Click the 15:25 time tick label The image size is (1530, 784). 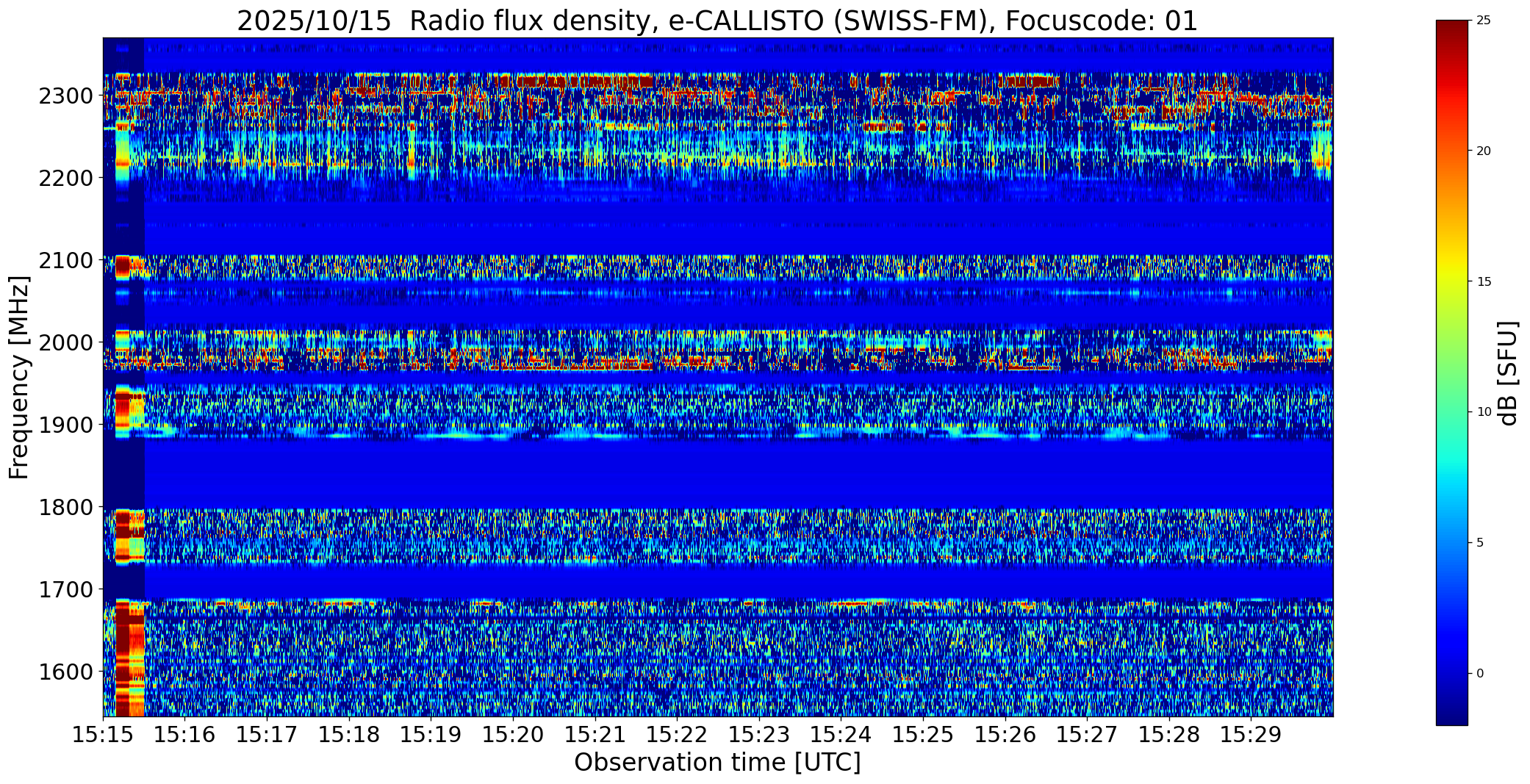pos(923,734)
